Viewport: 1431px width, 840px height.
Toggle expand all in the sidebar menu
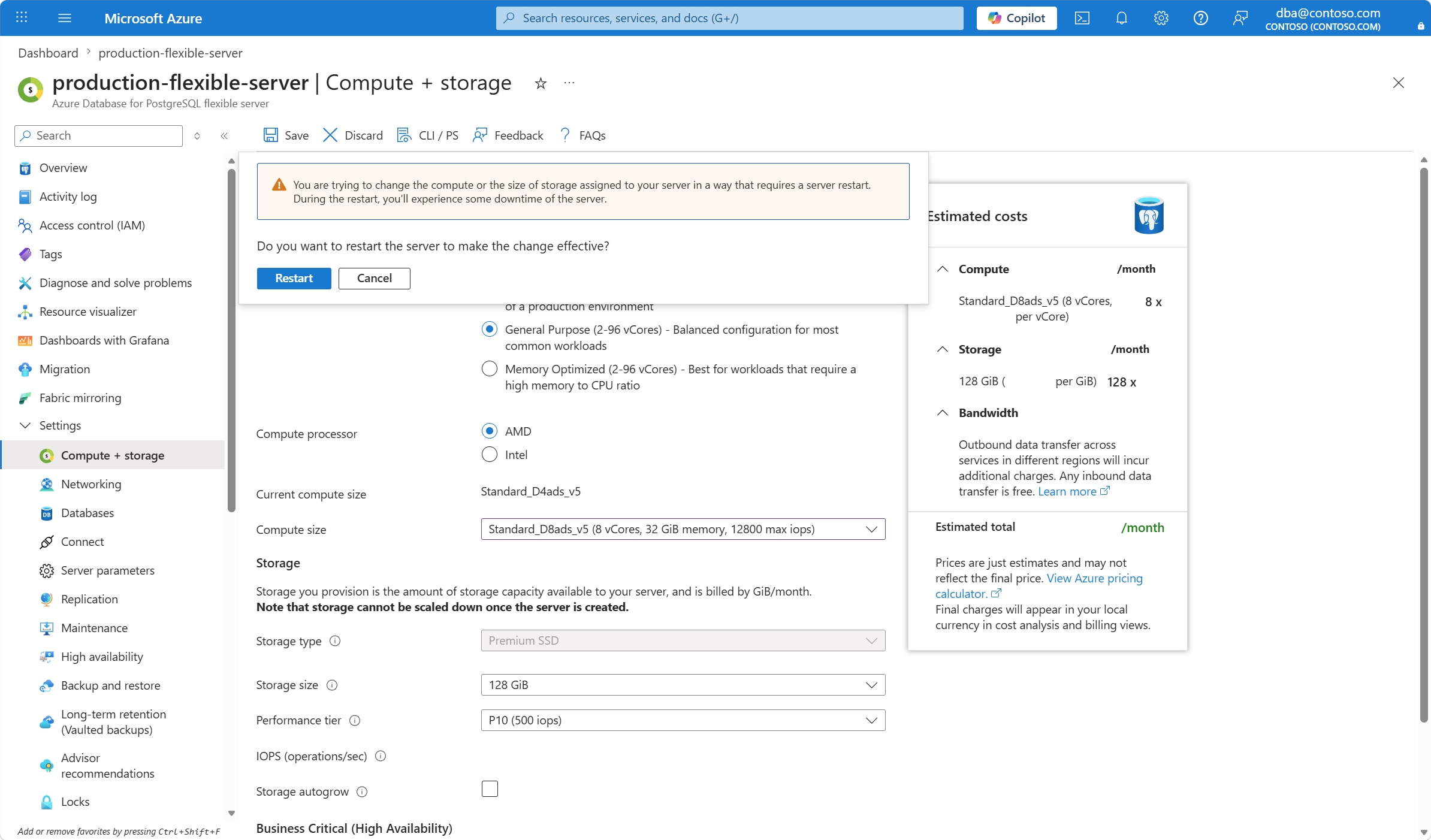[197, 136]
